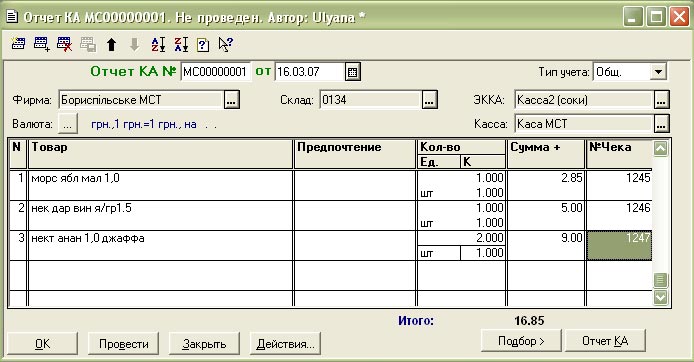Screen dimensions: 694x362
Task: Click the add row icon with plus
Action: pos(42,44)
